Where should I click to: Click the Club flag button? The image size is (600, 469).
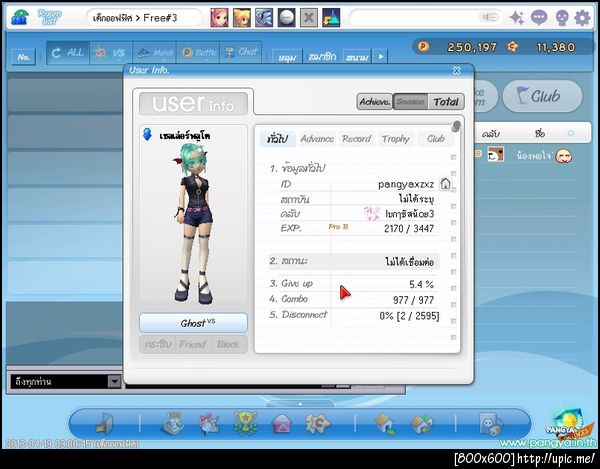(542, 96)
